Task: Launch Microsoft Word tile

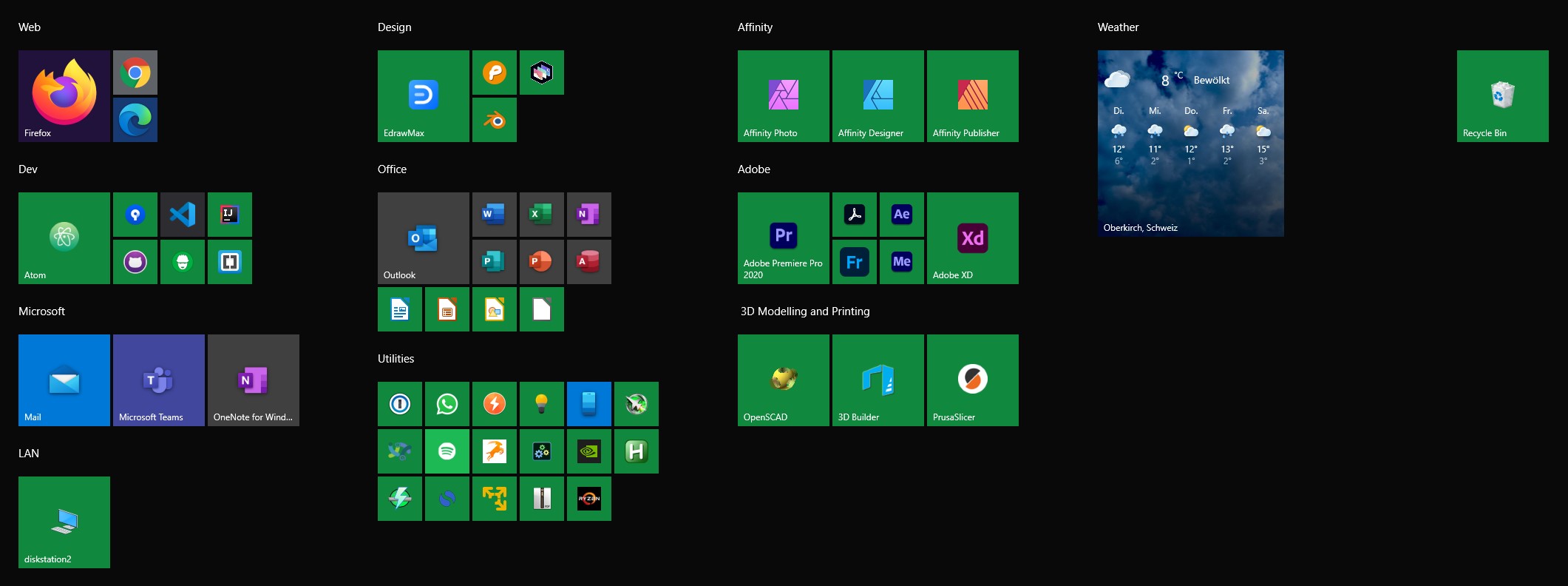Action: coord(495,215)
